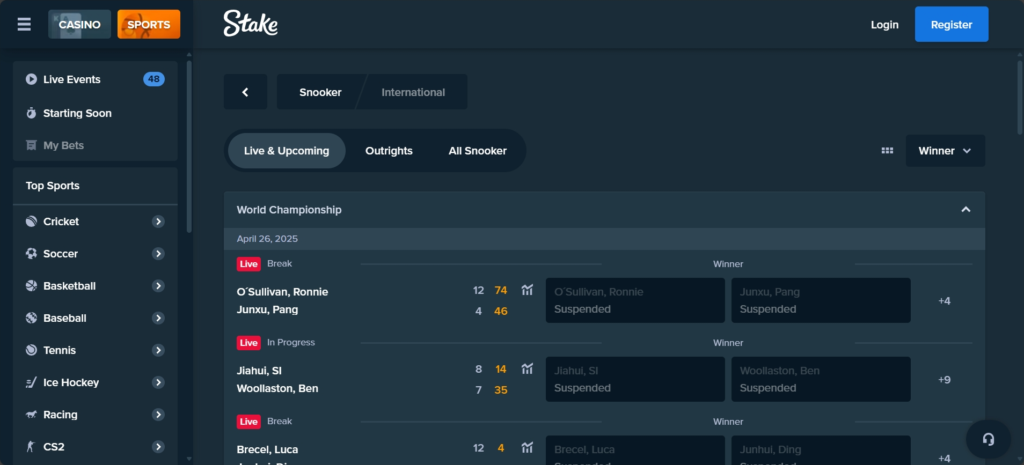Select the Live & Upcoming tab
The width and height of the screenshot is (1024, 465).
click(x=287, y=151)
